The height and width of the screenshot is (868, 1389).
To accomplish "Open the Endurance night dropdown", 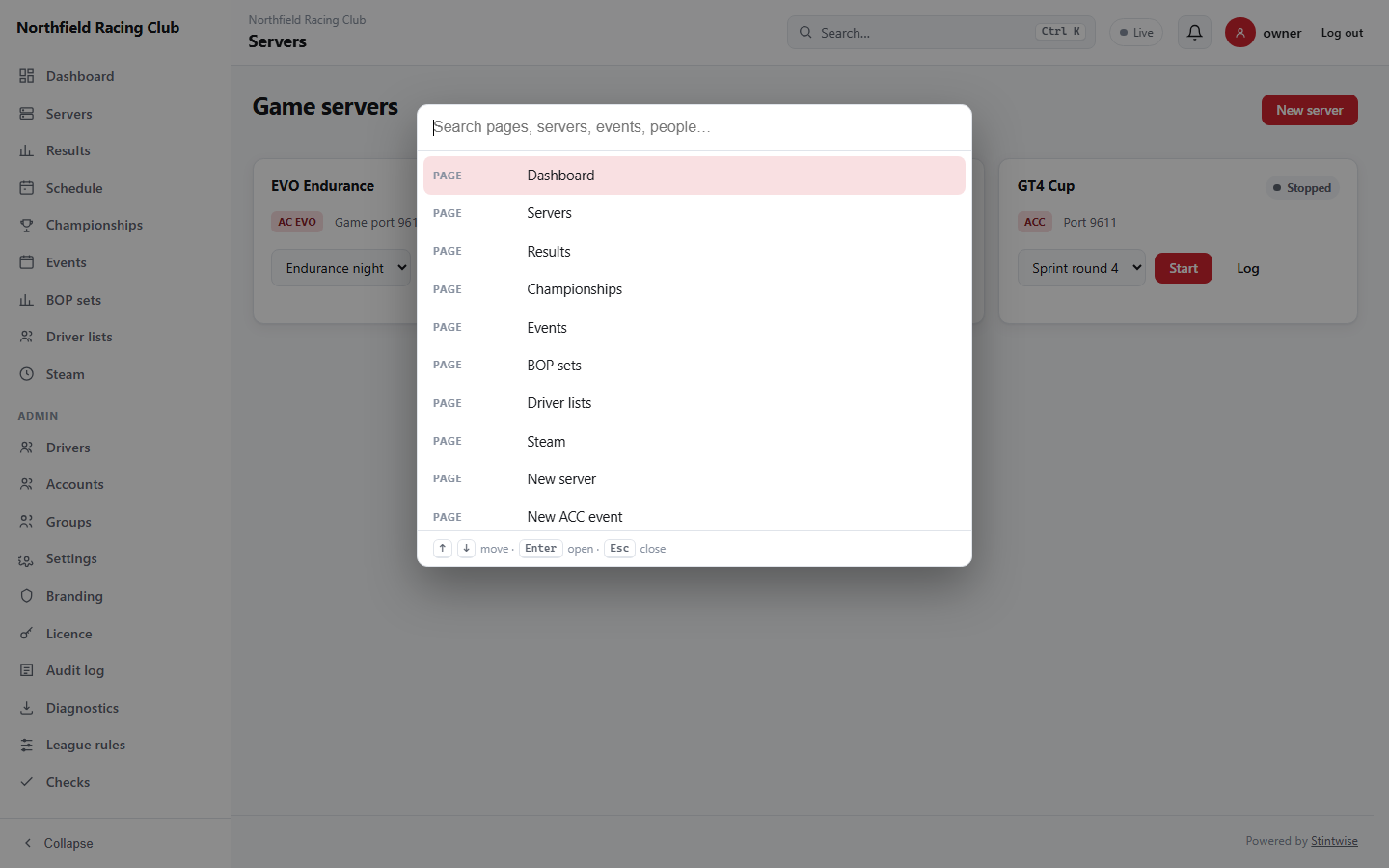I will (x=341, y=268).
